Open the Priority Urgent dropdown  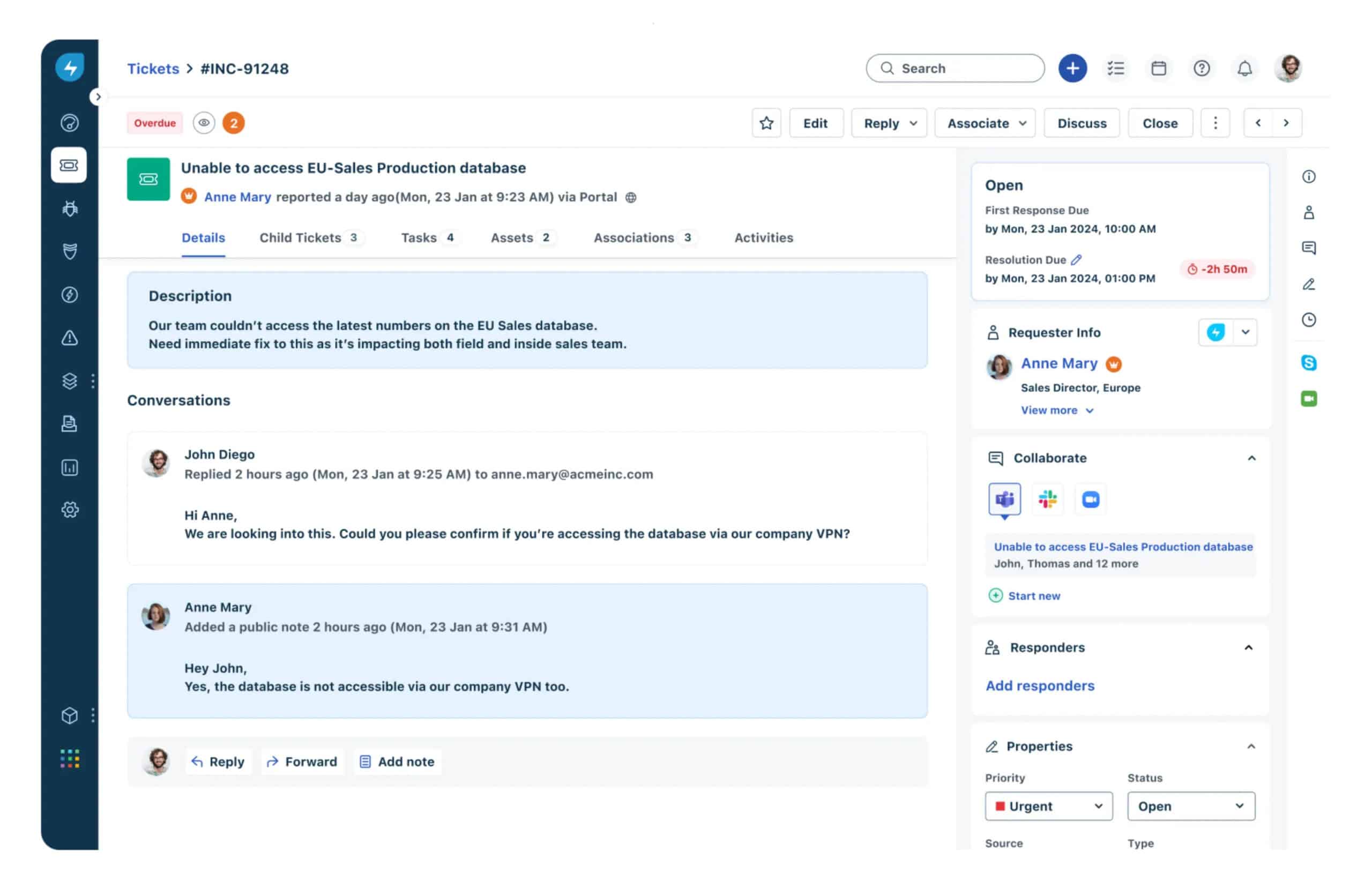1049,806
